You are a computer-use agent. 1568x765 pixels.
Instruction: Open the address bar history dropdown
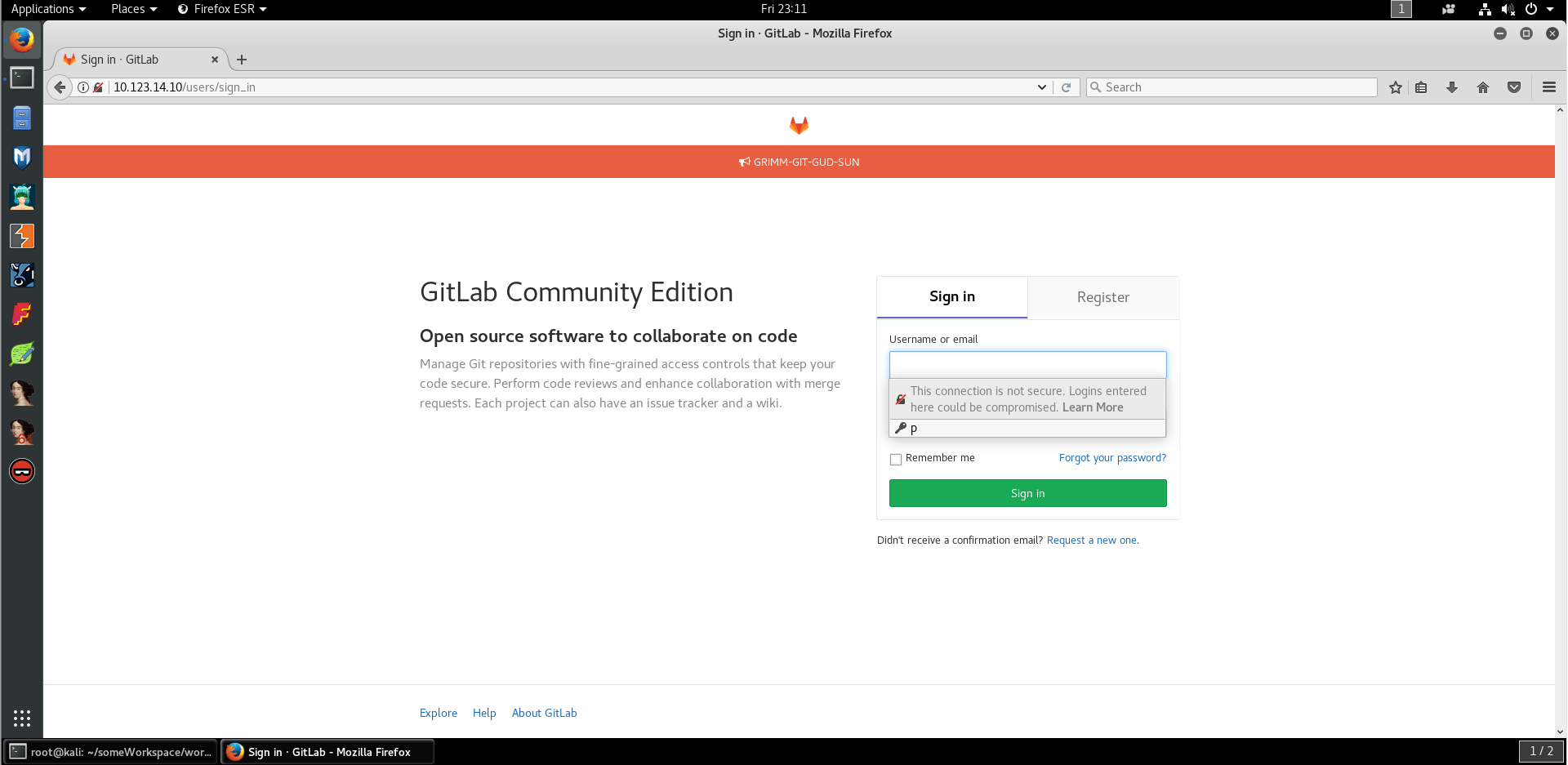click(1041, 87)
